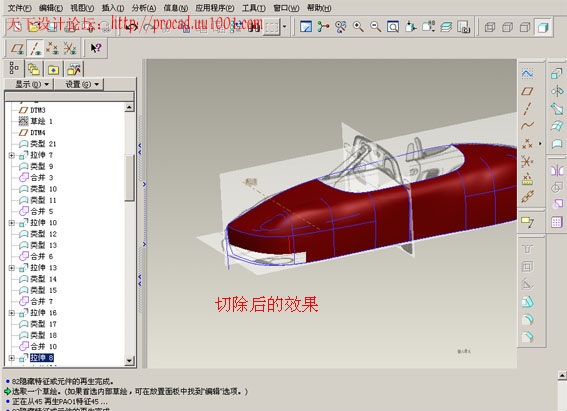Toggle datum point display on or off
Image resolution: width=567 pixels, height=411 pixels.
52,48
